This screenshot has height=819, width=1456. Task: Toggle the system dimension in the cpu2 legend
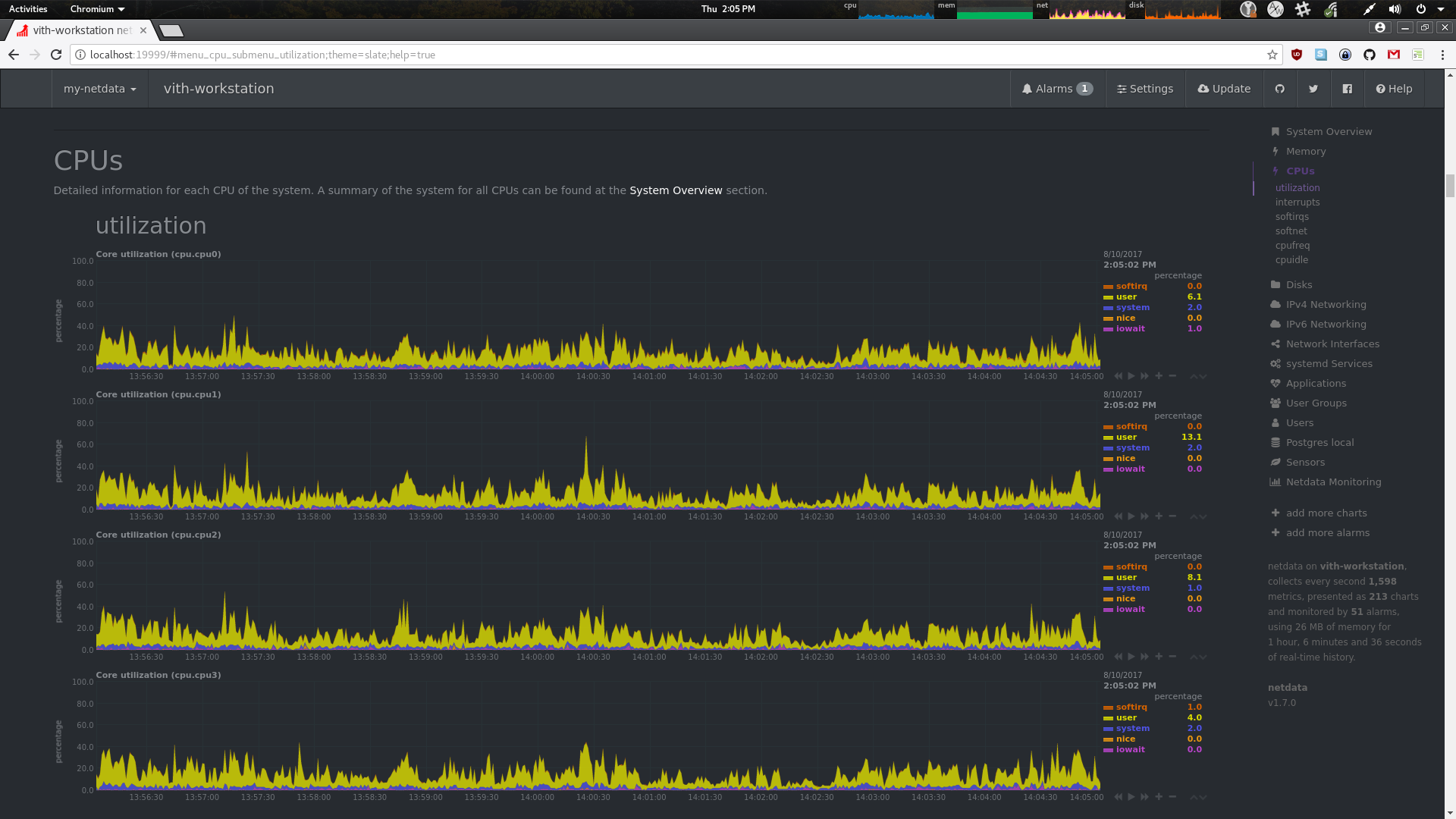tap(1132, 588)
